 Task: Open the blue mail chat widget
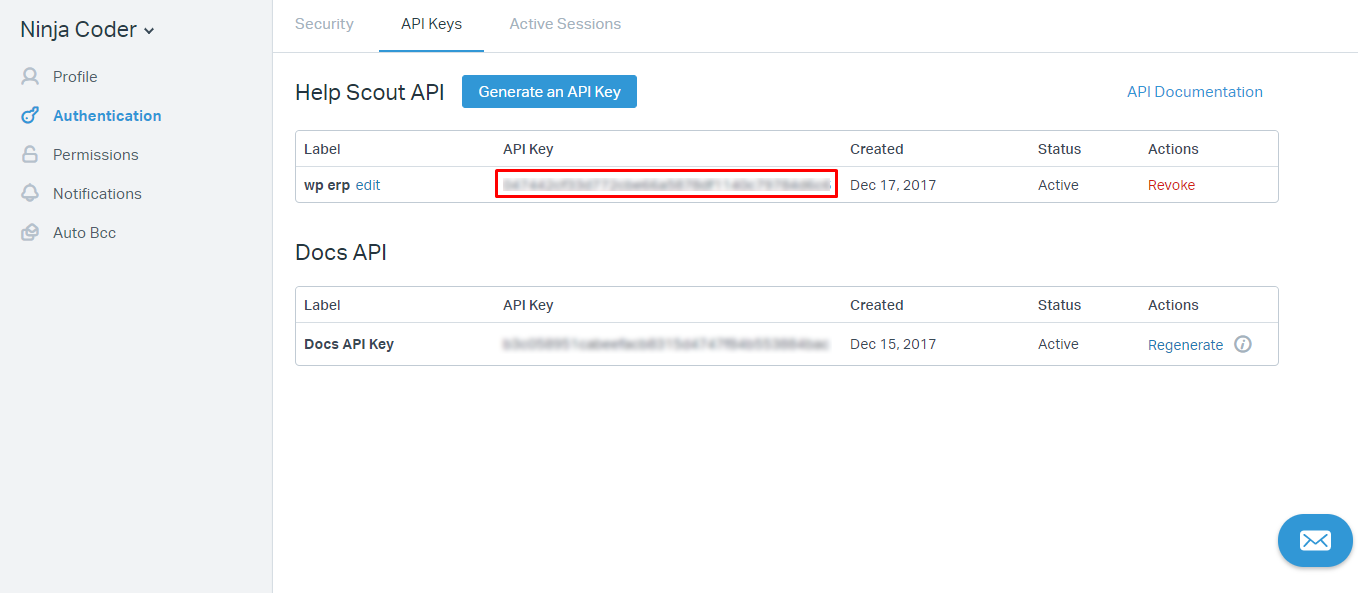click(x=1315, y=541)
